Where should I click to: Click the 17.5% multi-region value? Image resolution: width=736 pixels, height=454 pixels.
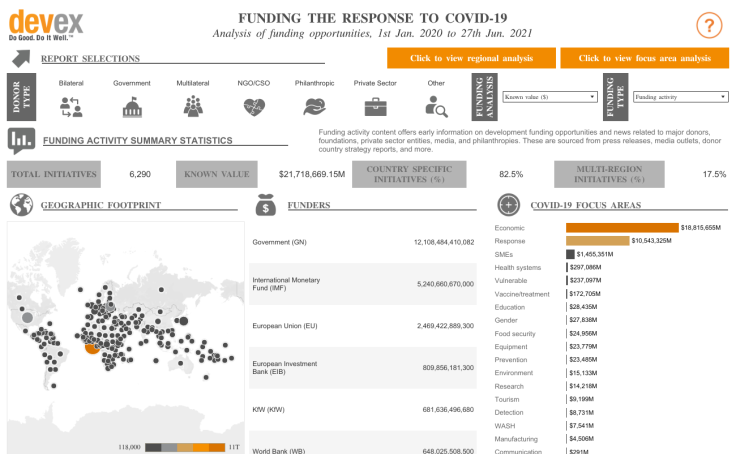point(714,174)
